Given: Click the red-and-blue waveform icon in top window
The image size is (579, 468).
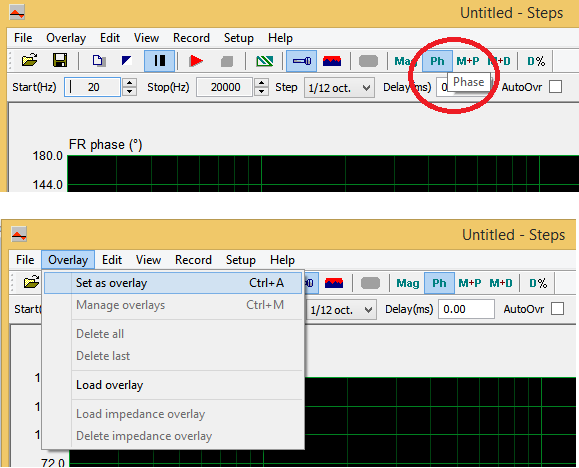Looking at the screenshot, I should [x=332, y=61].
